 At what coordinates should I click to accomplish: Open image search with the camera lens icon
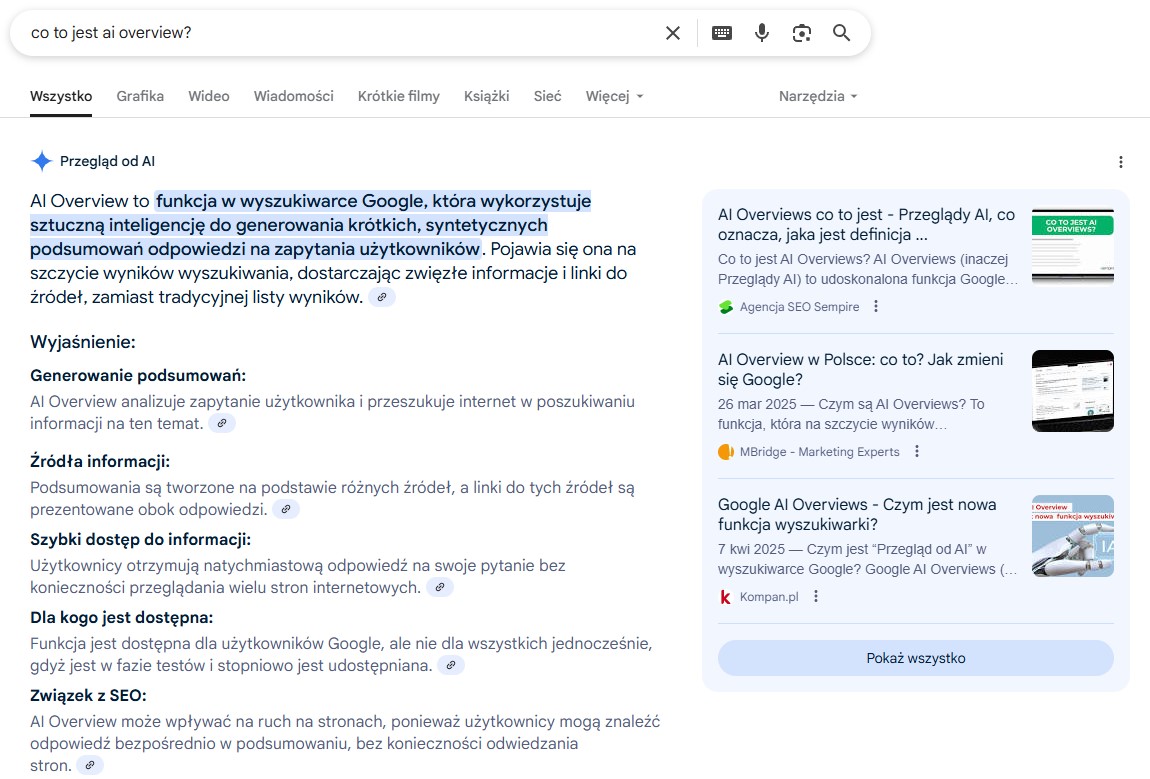click(802, 33)
